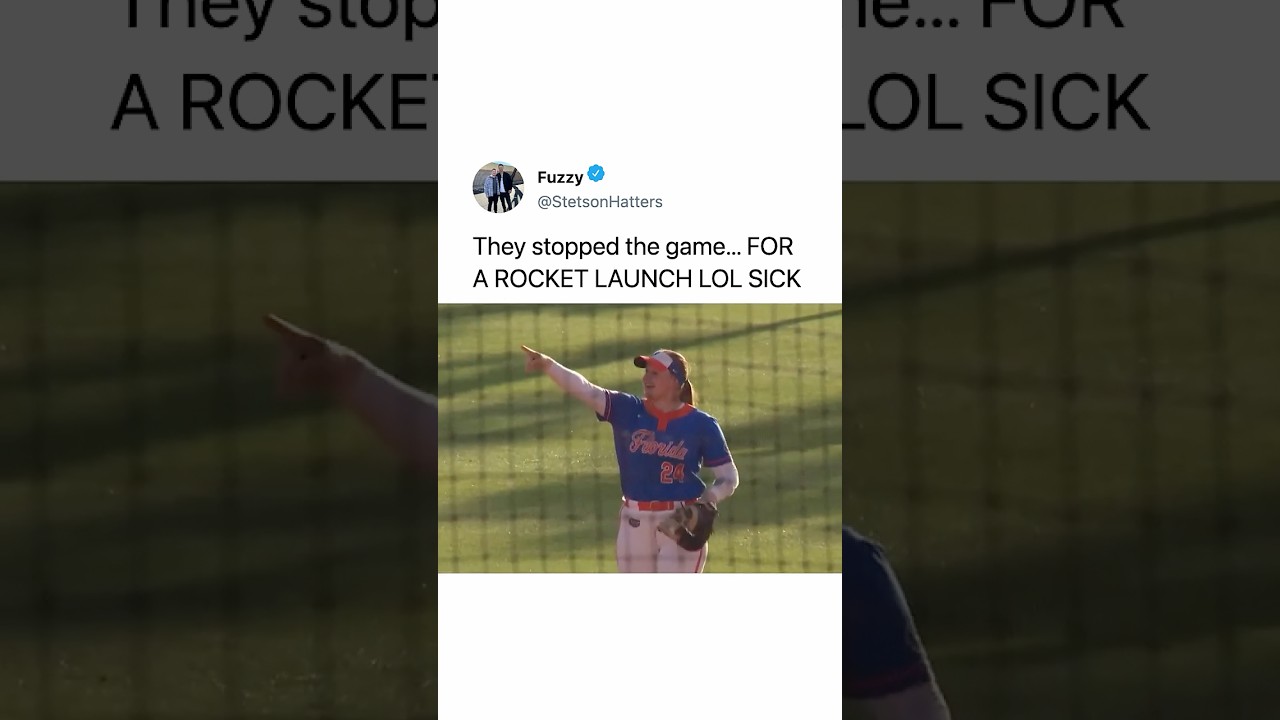
Task: Open the Fuzzy profile avatar picture
Action: (498, 187)
